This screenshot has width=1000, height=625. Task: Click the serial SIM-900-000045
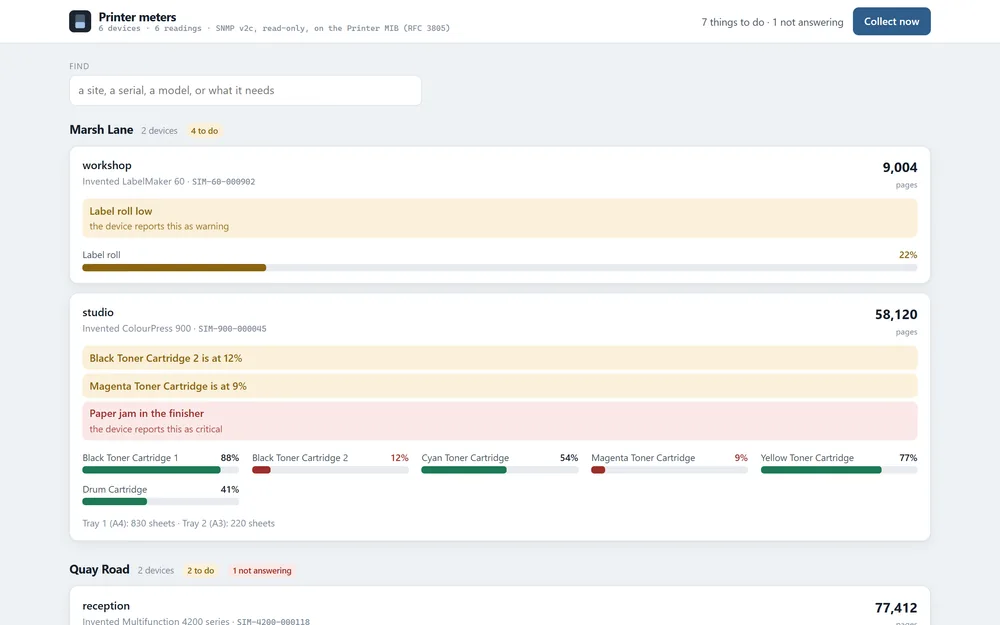pyautogui.click(x=232, y=329)
